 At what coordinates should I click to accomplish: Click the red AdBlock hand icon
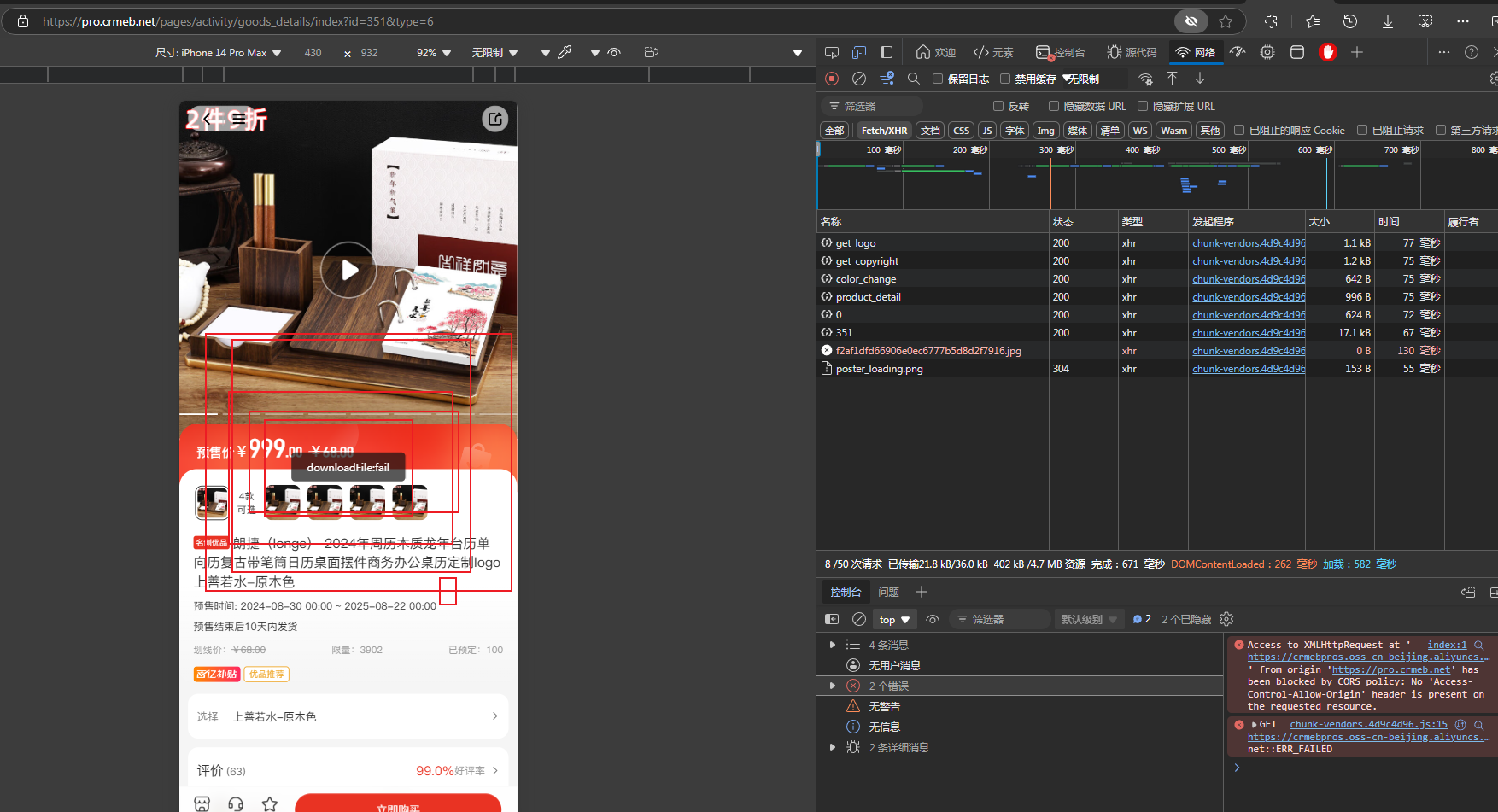point(1327,52)
